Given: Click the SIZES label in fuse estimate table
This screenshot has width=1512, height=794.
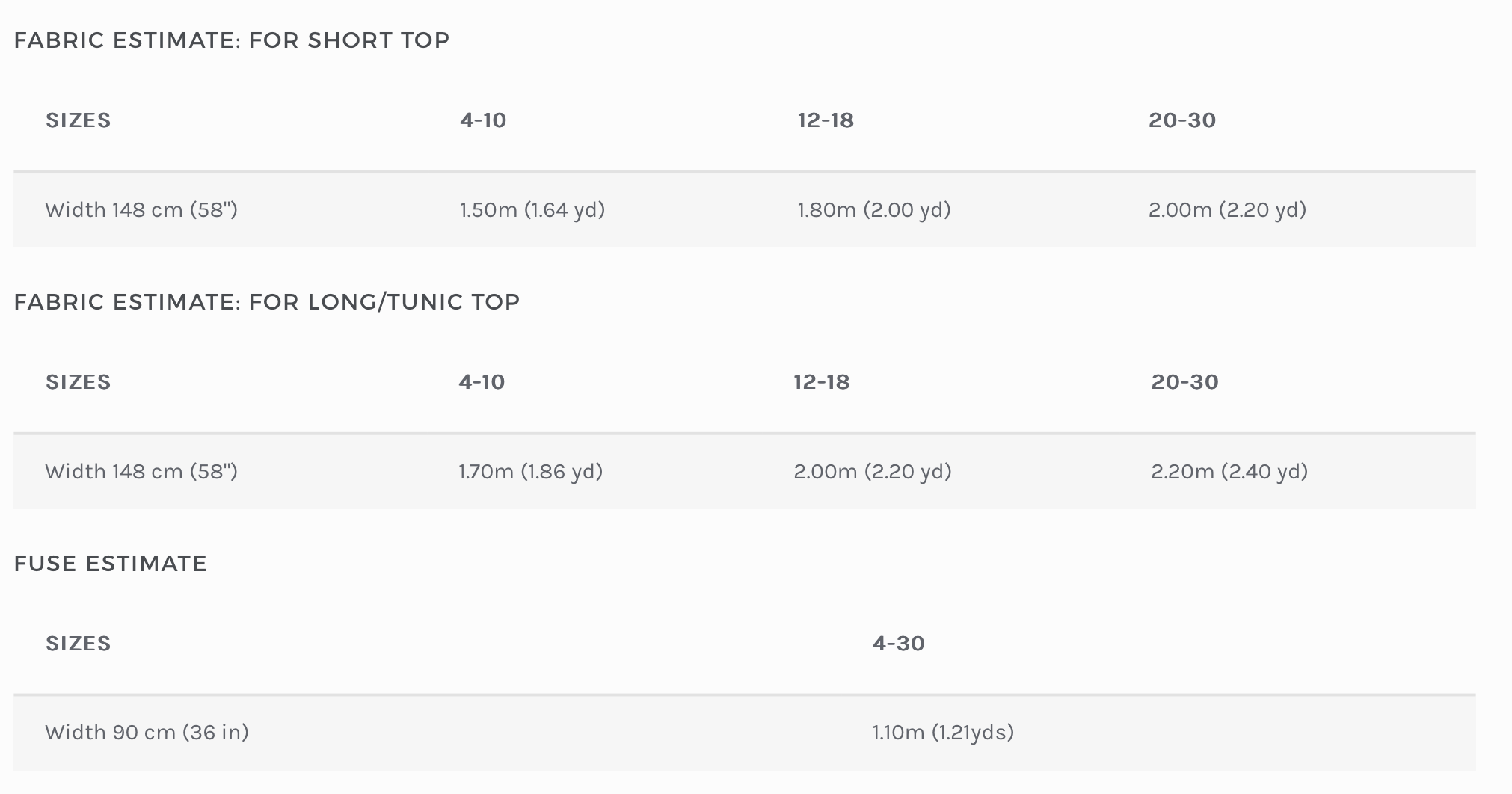Looking at the screenshot, I should pos(79,643).
